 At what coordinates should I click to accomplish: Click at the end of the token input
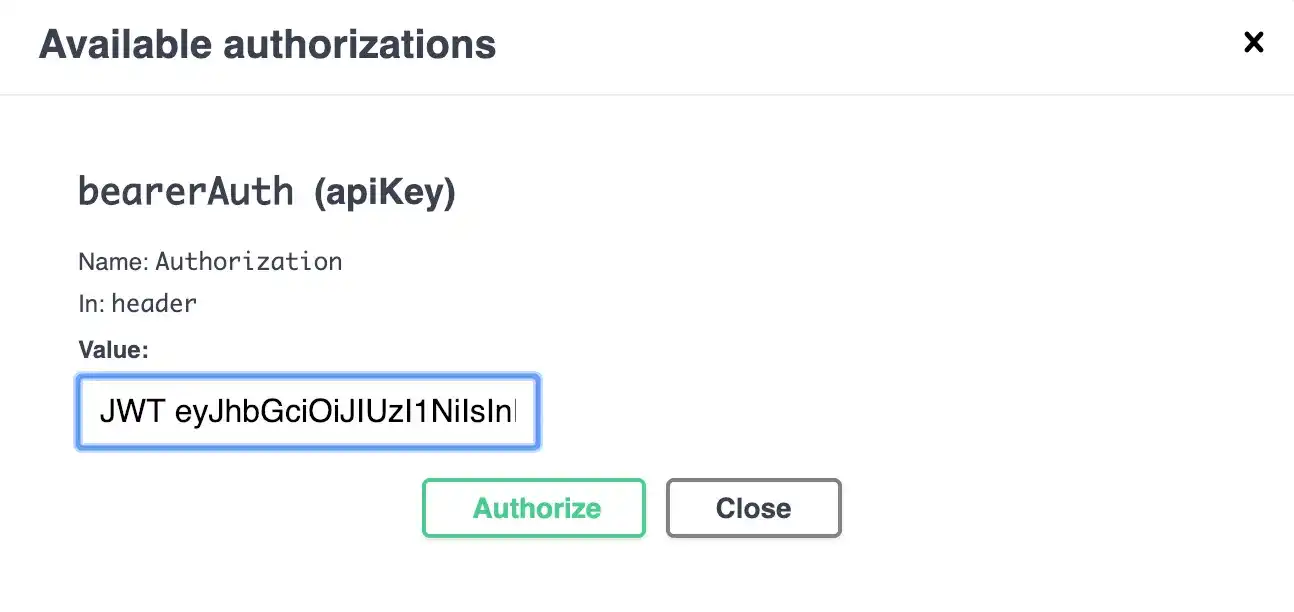pyautogui.click(x=516, y=412)
